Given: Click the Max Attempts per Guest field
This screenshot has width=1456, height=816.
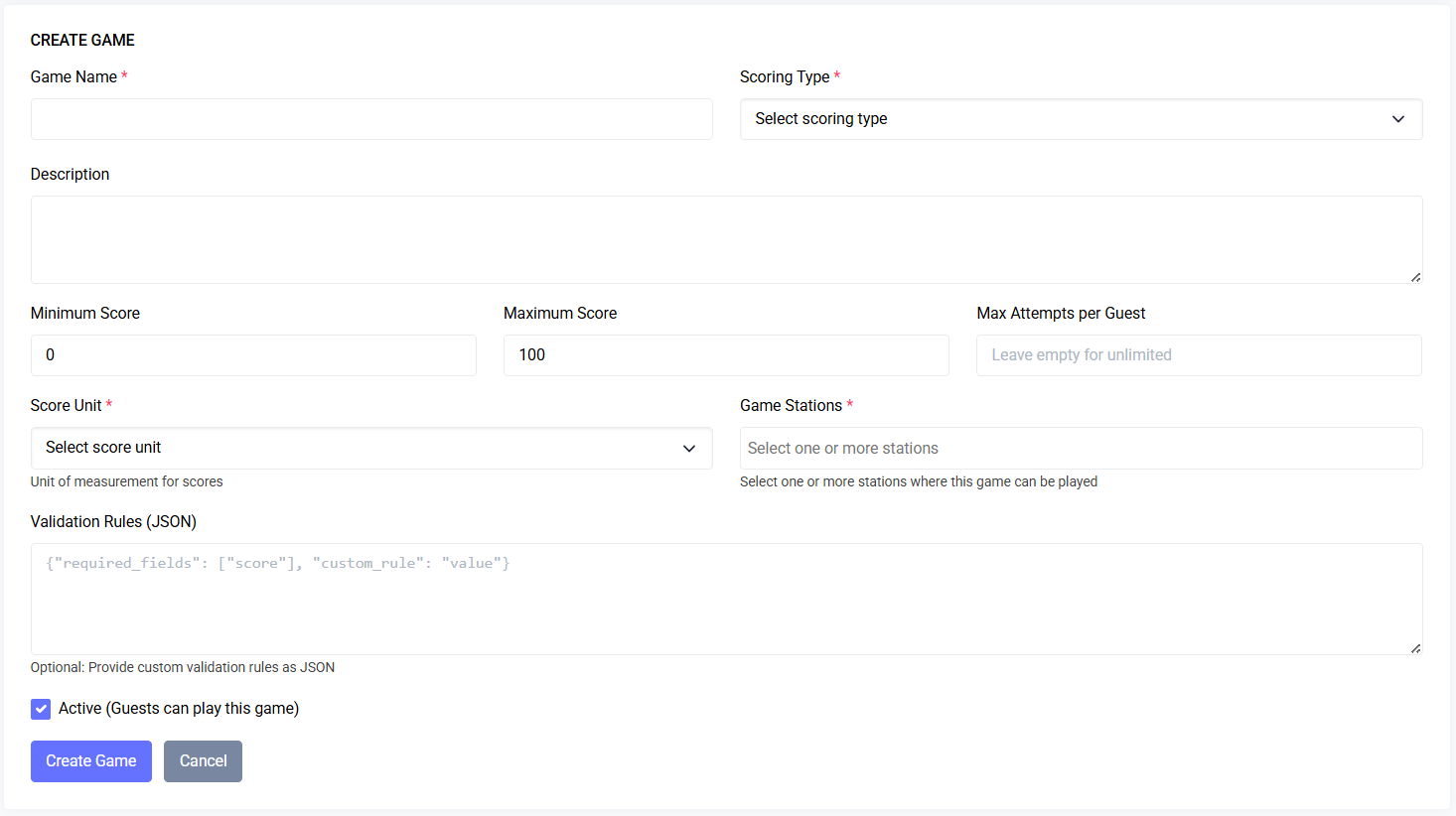Looking at the screenshot, I should tap(1199, 354).
